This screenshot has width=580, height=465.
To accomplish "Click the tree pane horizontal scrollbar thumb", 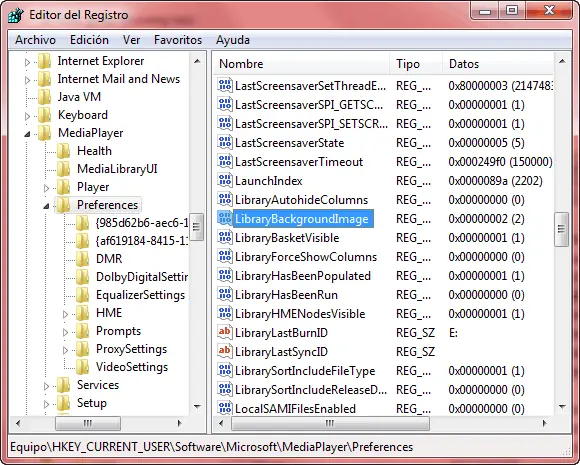I will tap(88, 423).
